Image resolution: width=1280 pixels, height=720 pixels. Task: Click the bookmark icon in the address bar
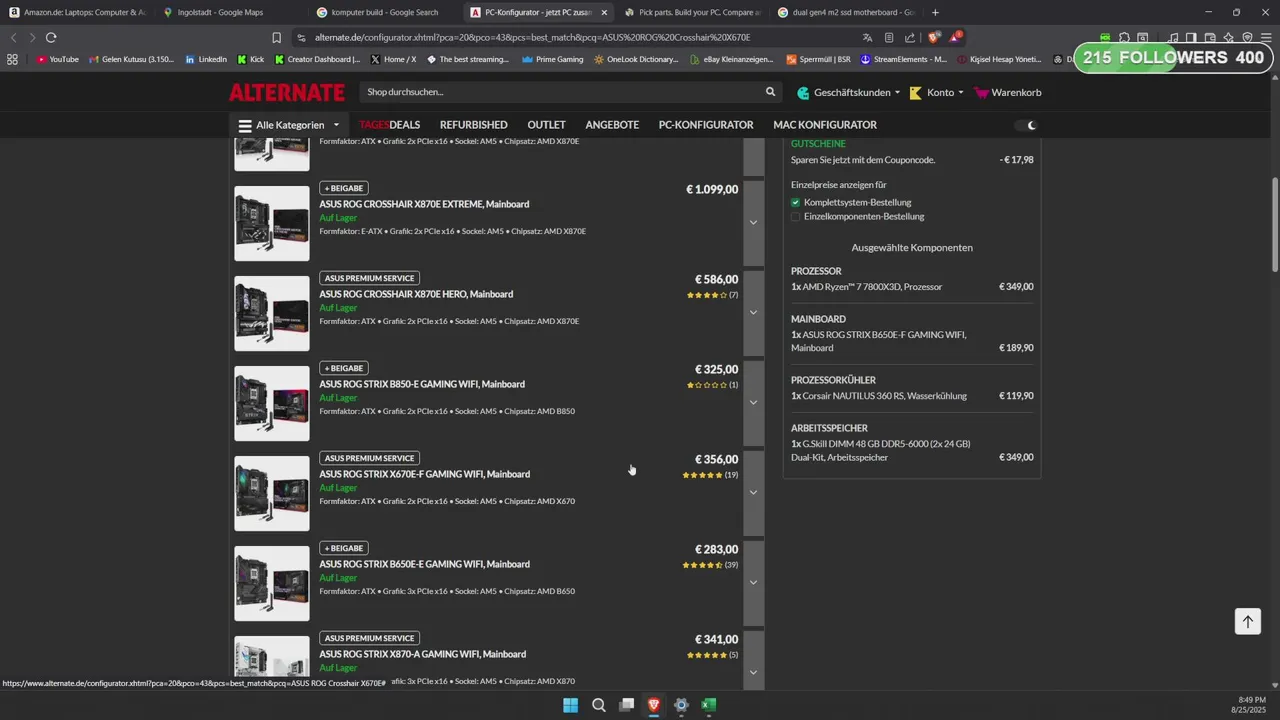(277, 37)
